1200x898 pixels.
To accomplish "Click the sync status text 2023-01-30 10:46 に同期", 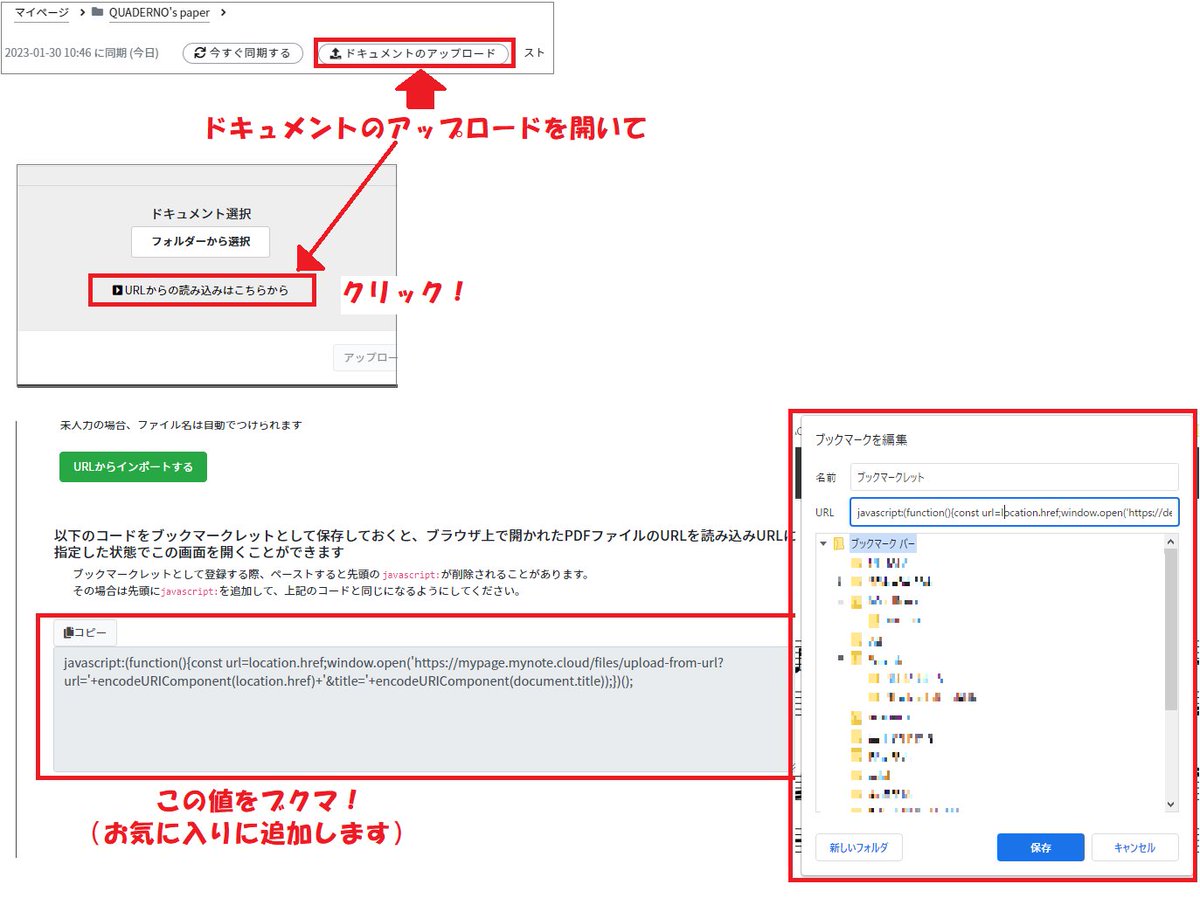I will pos(81,53).
